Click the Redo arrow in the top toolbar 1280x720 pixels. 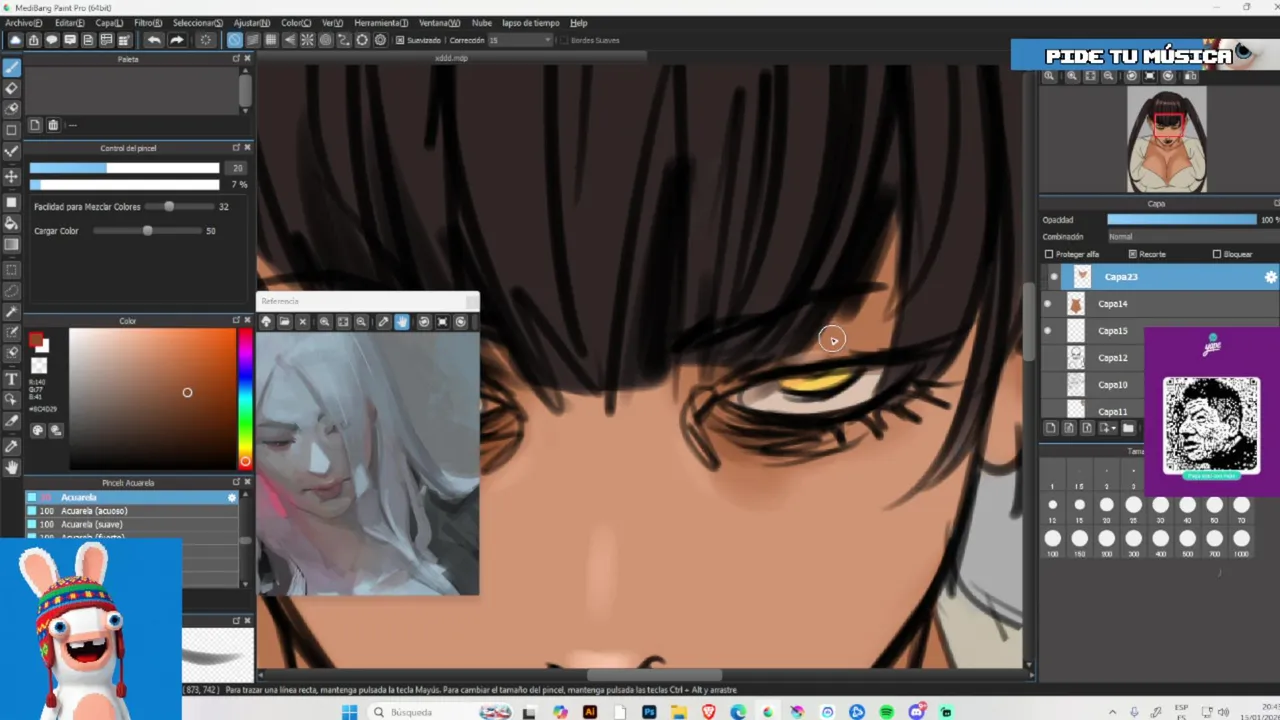[x=176, y=40]
